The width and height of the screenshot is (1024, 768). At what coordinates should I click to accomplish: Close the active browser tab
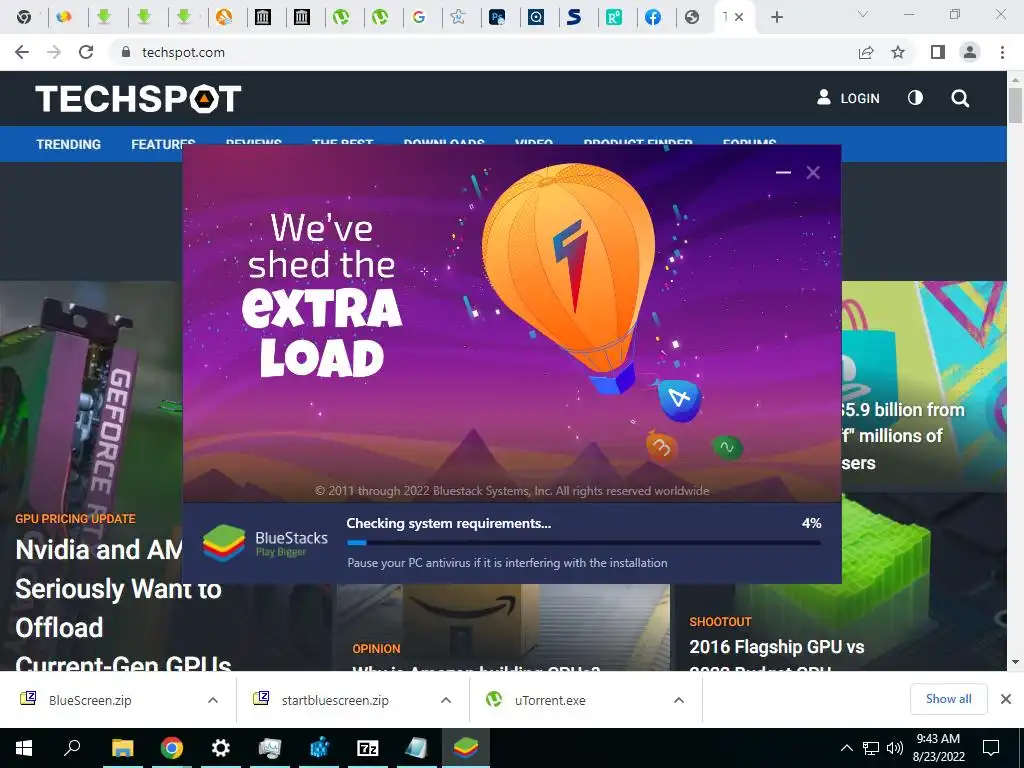(739, 17)
